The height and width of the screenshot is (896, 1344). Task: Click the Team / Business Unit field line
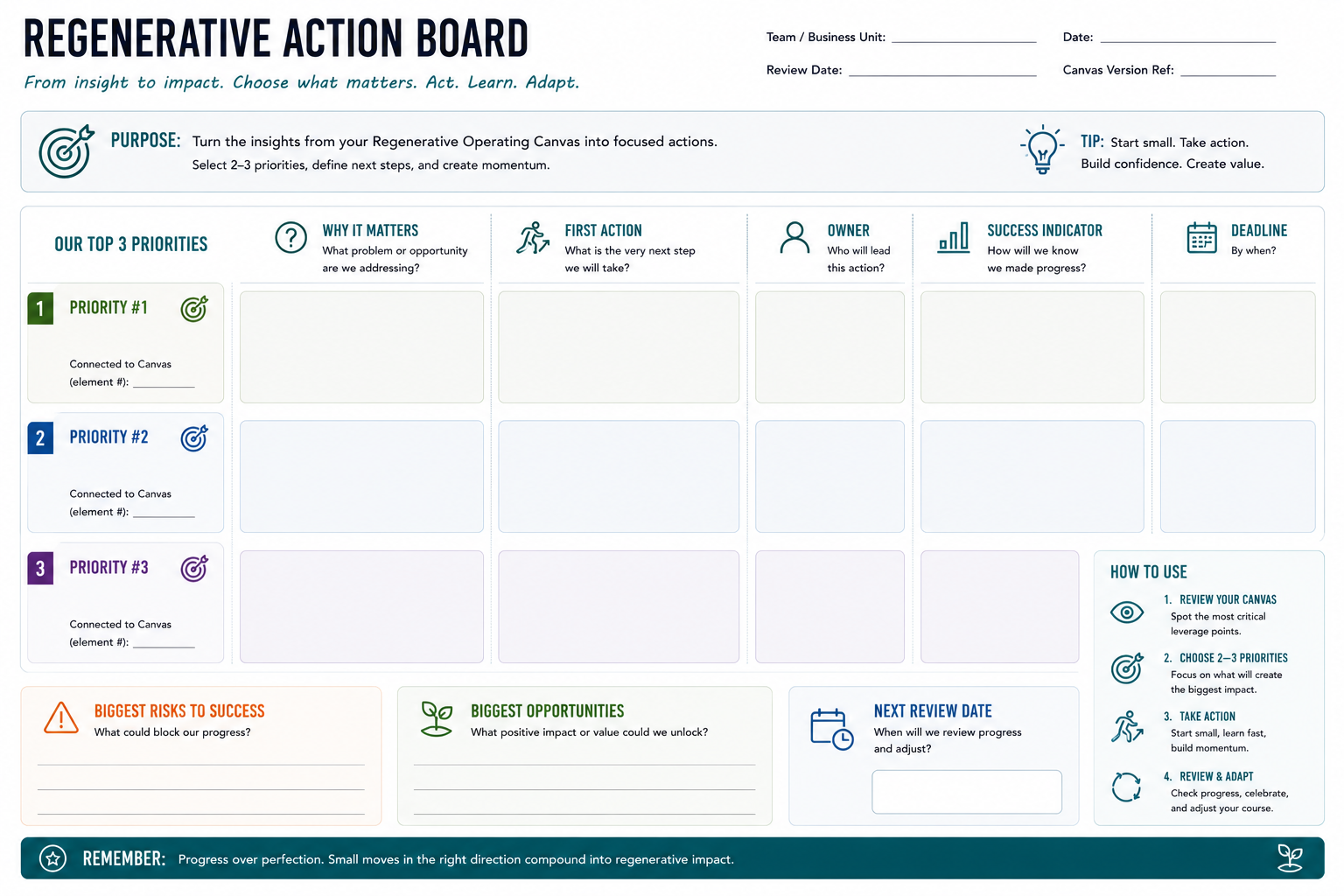963,41
